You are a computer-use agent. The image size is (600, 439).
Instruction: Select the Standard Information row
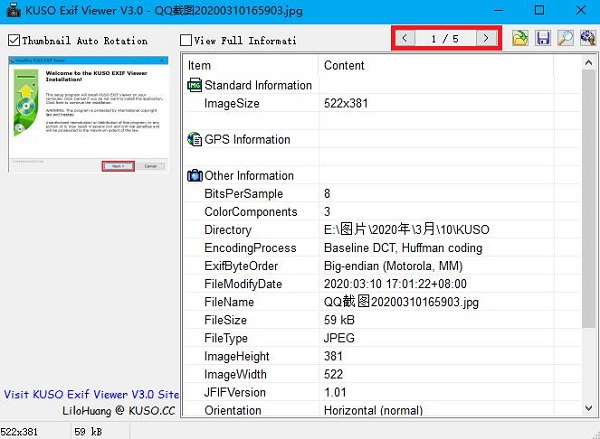point(382,85)
